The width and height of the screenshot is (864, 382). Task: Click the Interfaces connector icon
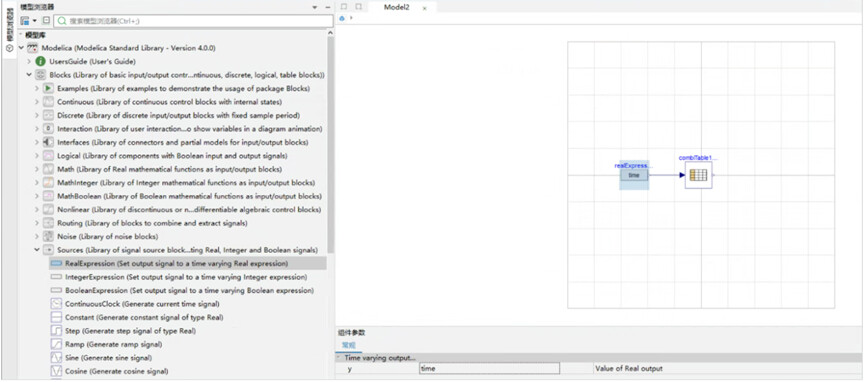[48, 142]
